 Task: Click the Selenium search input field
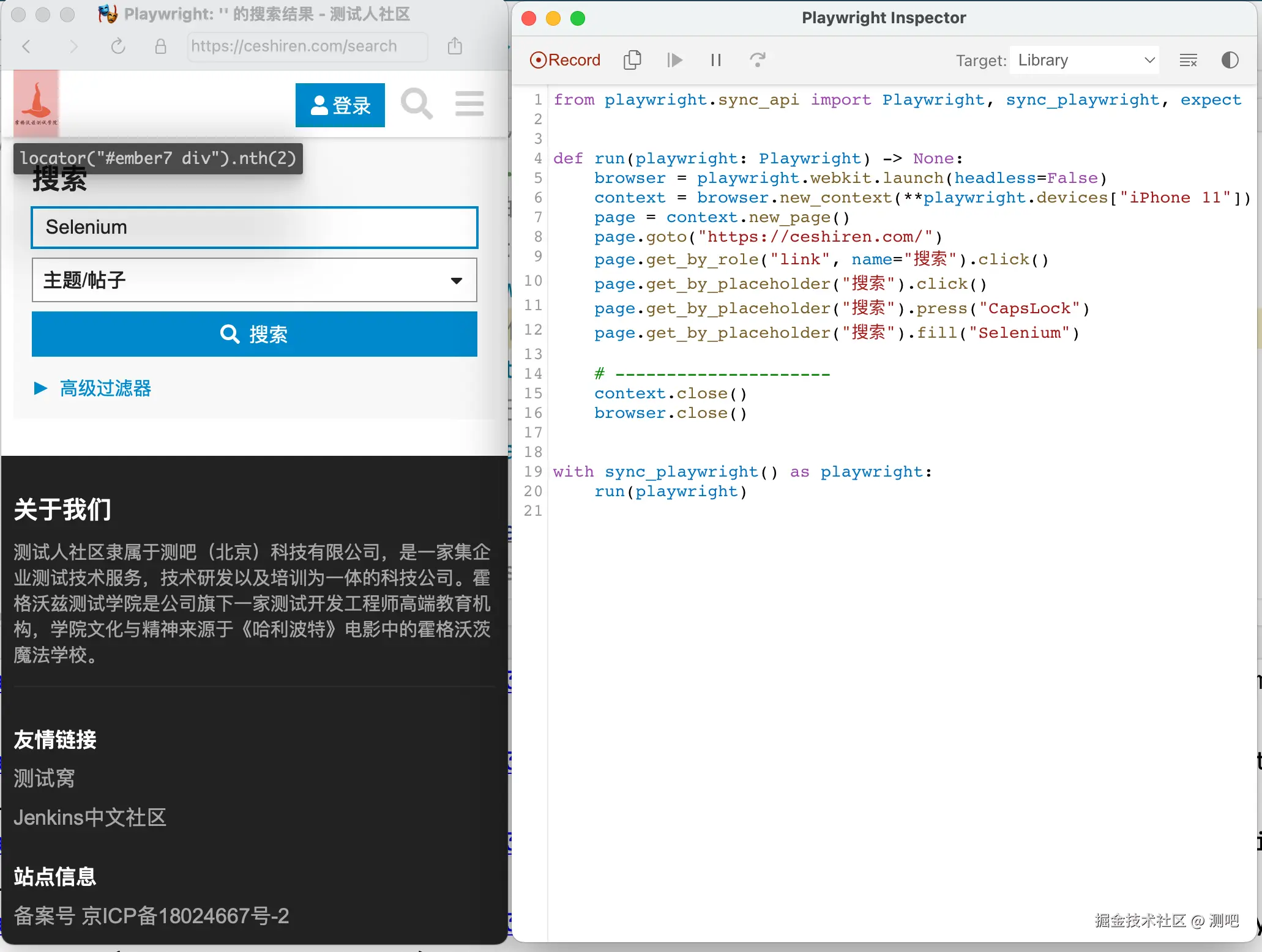click(x=254, y=227)
